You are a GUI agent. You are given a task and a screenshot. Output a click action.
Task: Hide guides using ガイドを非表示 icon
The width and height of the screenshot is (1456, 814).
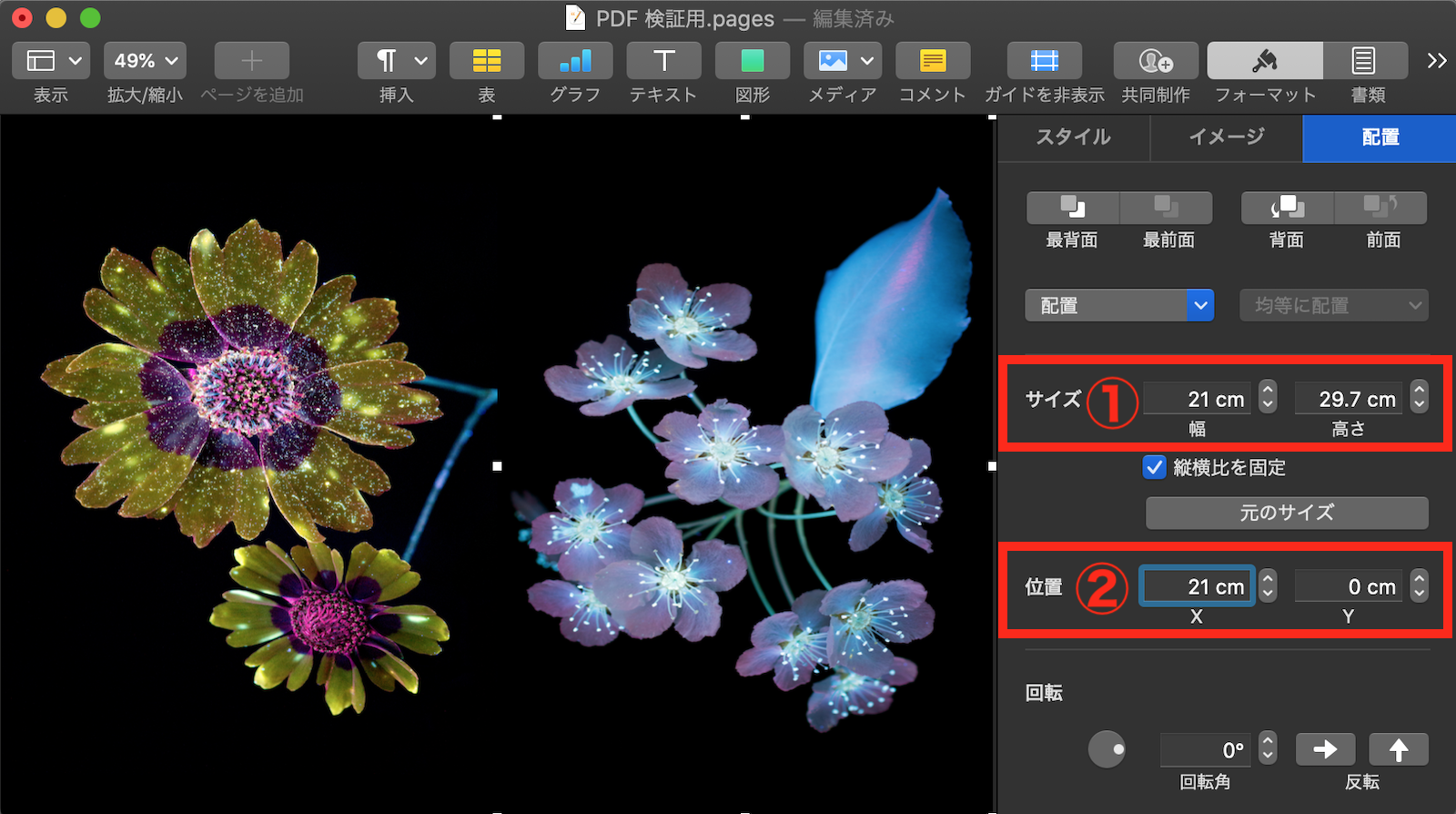1044,61
